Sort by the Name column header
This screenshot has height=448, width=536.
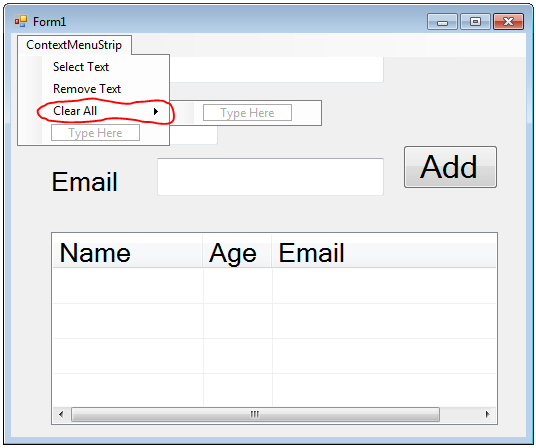(x=128, y=253)
